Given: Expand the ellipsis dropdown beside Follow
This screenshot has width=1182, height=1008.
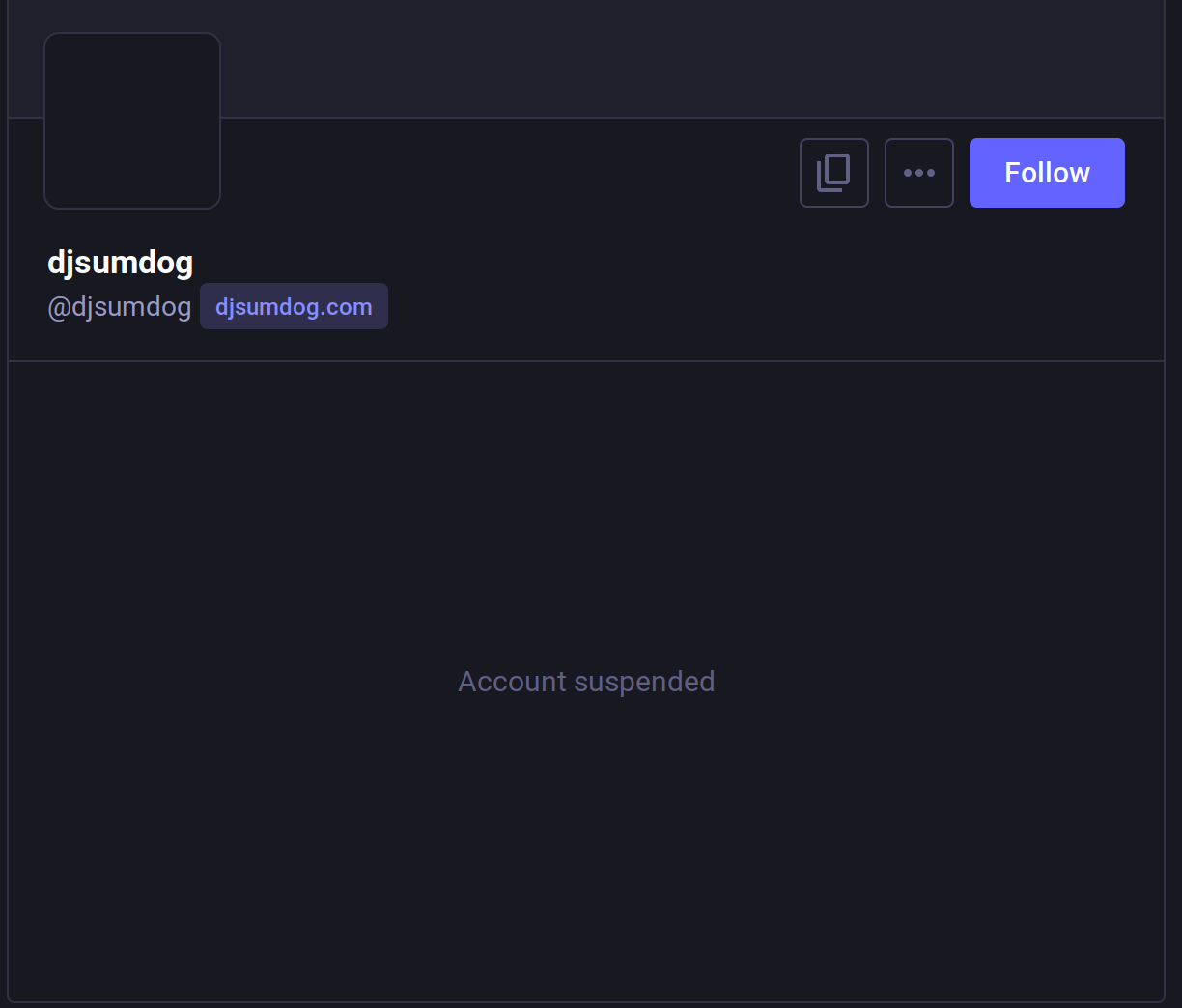Looking at the screenshot, I should coord(918,173).
